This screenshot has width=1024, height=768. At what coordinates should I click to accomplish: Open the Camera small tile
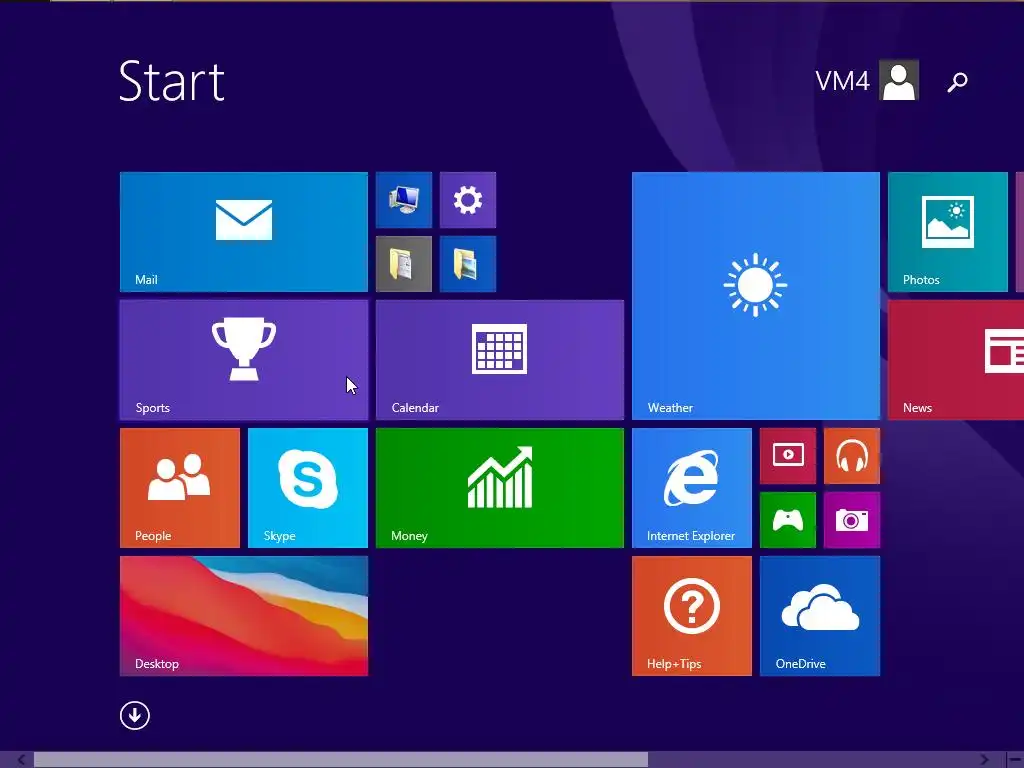852,520
